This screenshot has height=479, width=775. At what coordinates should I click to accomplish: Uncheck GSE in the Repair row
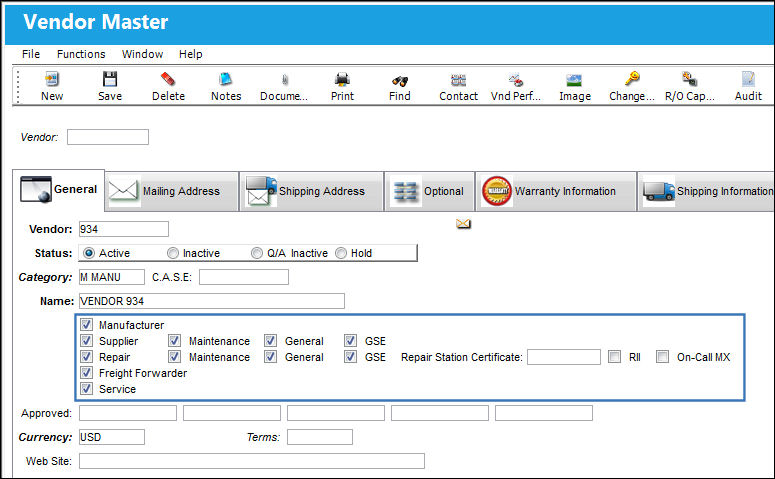click(x=350, y=356)
